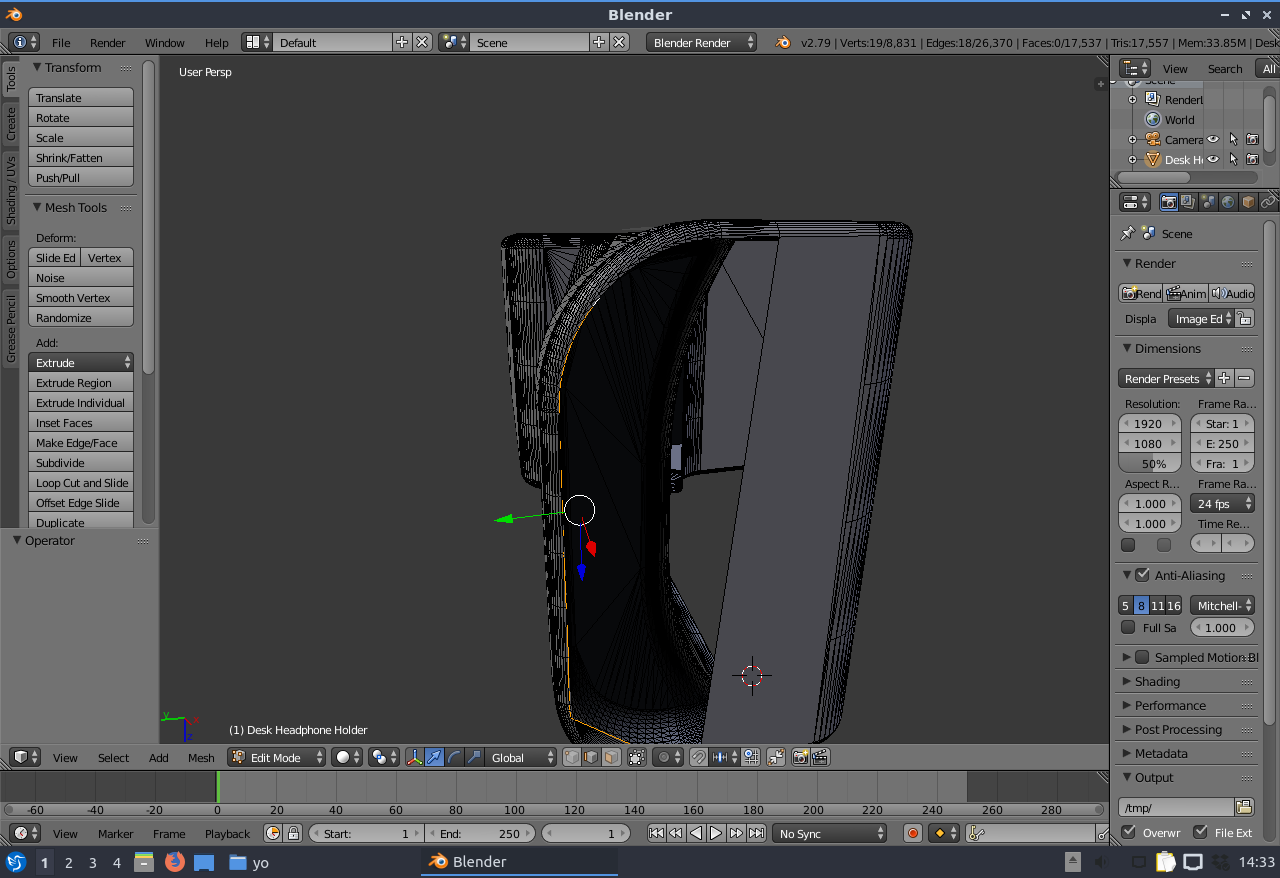Jump to the last frame in timeline
Screen dimensions: 1280x878
(x=757, y=833)
